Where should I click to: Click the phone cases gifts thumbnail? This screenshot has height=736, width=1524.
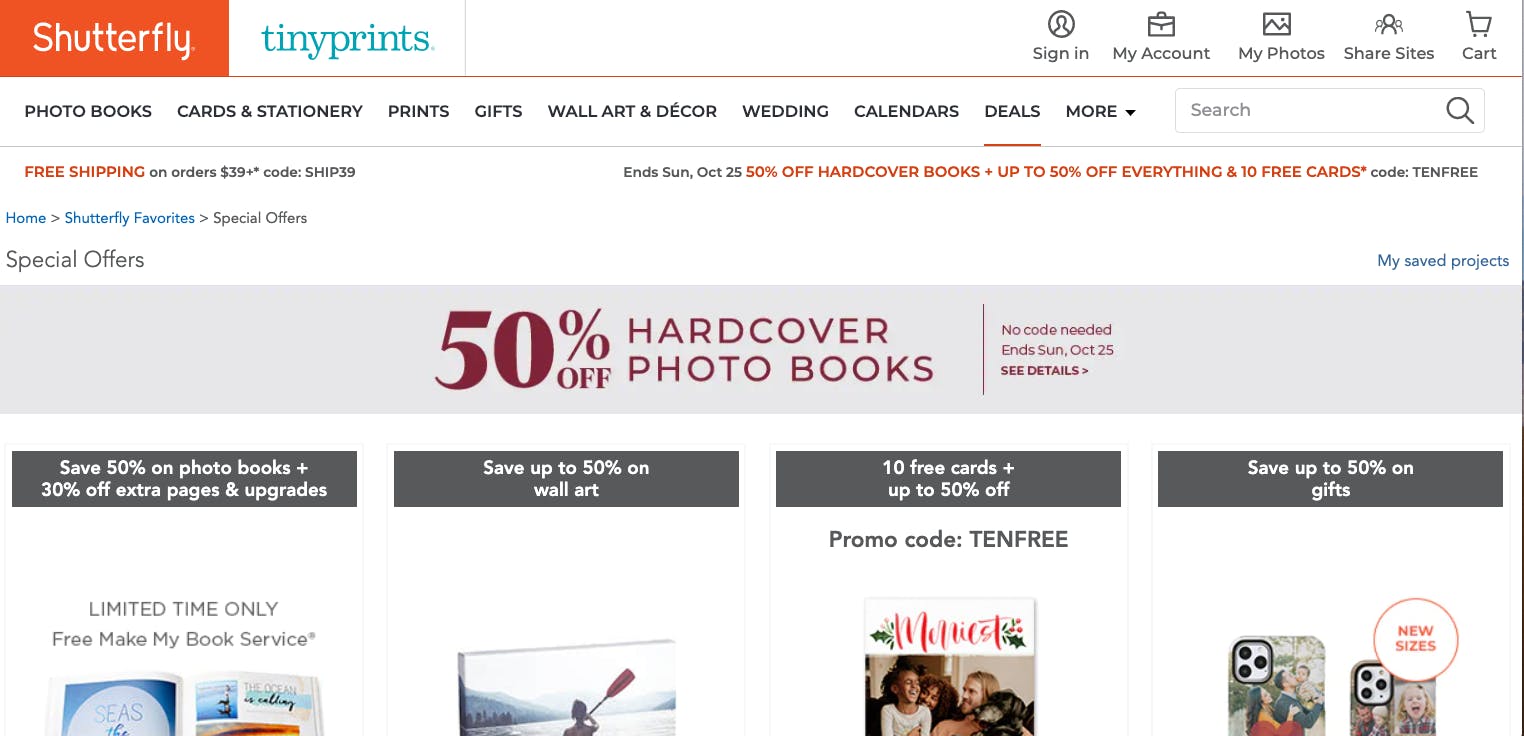pyautogui.click(x=1330, y=668)
